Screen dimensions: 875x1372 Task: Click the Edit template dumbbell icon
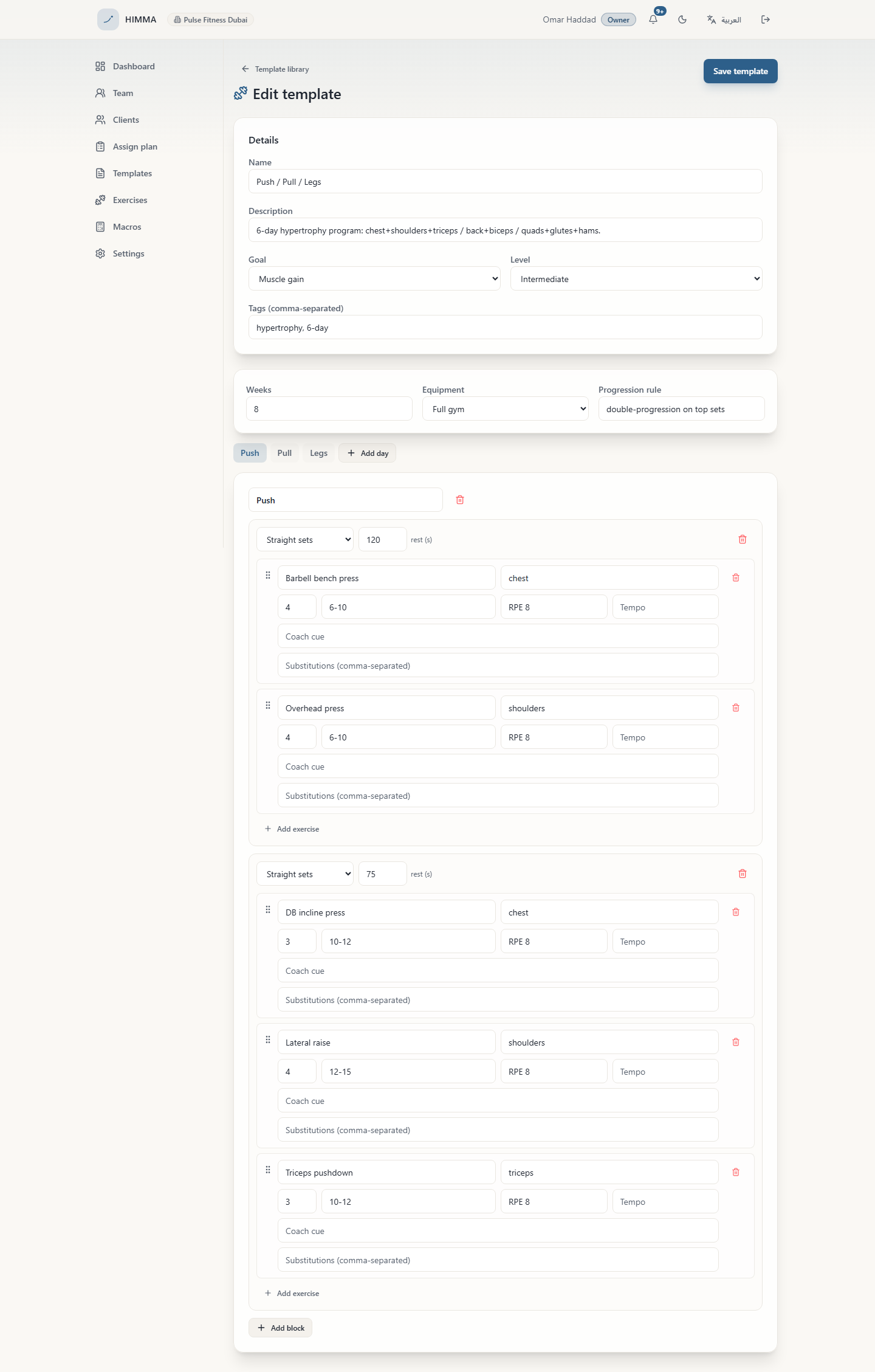tap(241, 94)
